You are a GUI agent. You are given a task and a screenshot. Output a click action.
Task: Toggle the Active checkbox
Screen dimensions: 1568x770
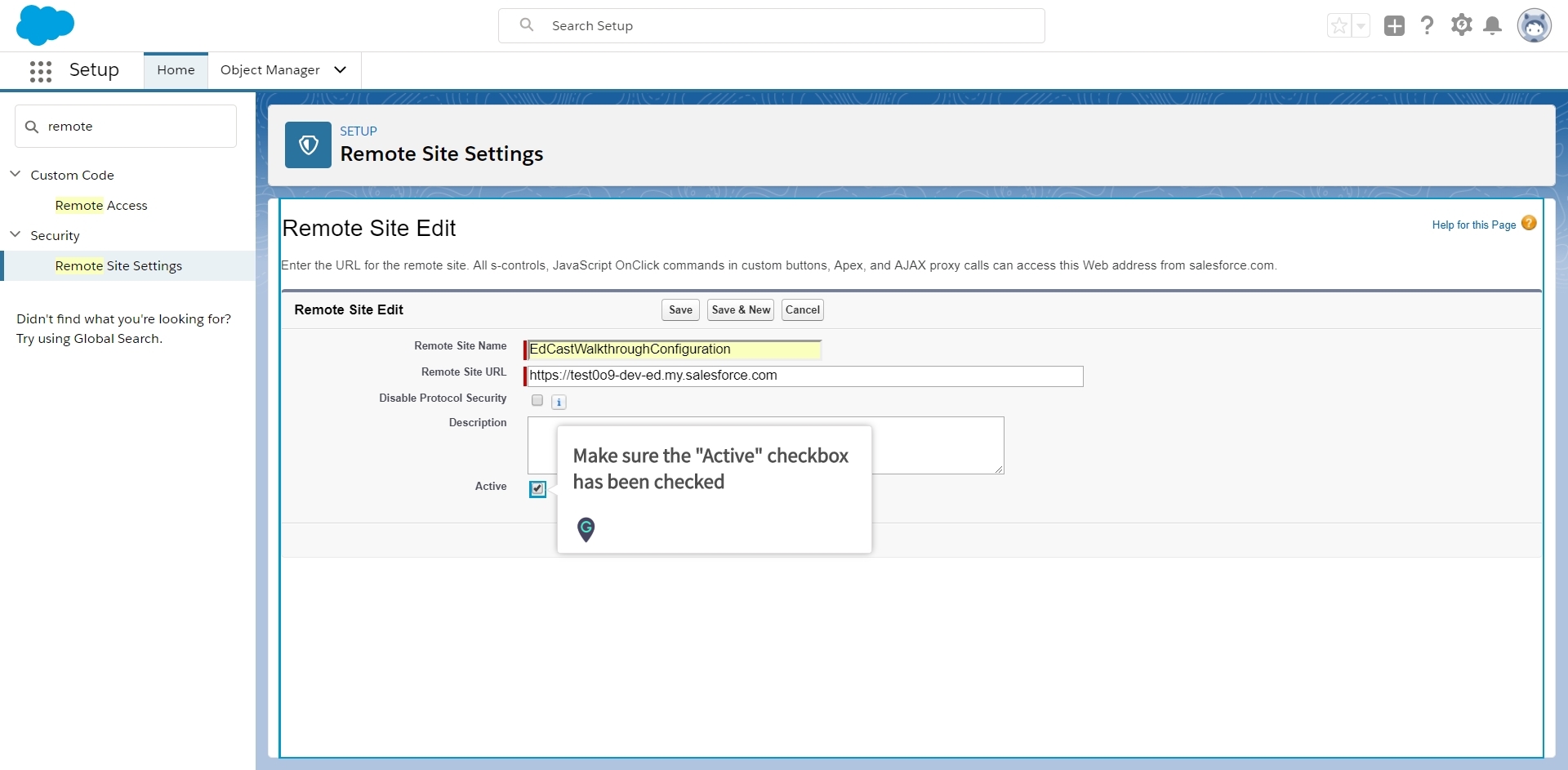click(537, 488)
